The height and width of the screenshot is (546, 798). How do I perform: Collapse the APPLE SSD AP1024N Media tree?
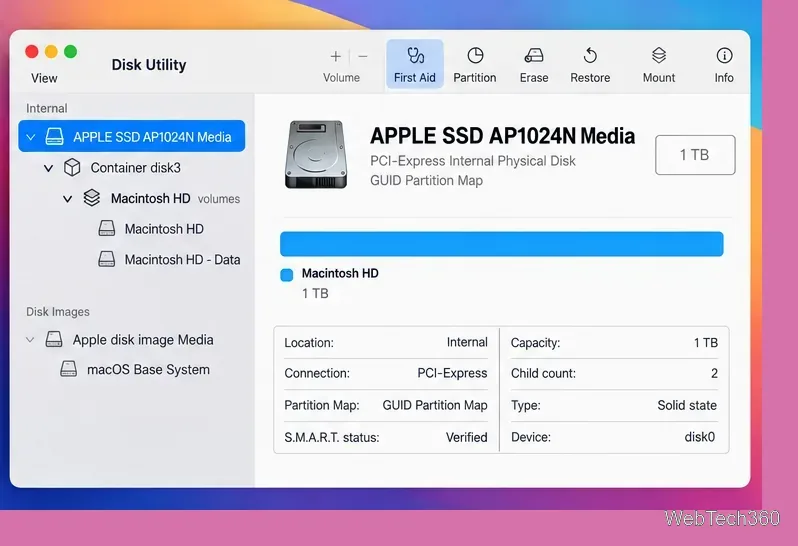pos(31,137)
